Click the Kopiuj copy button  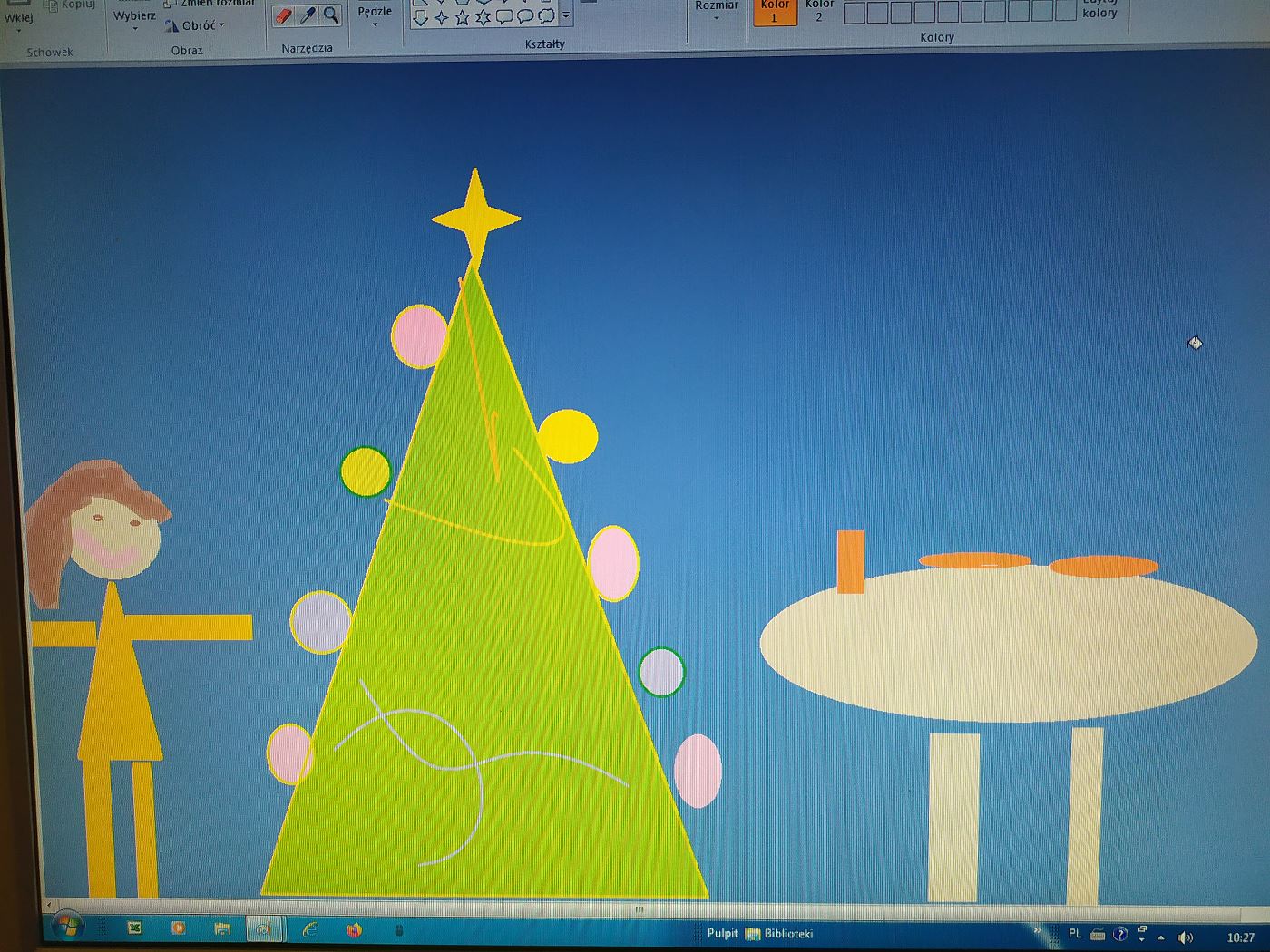[x=71, y=5]
